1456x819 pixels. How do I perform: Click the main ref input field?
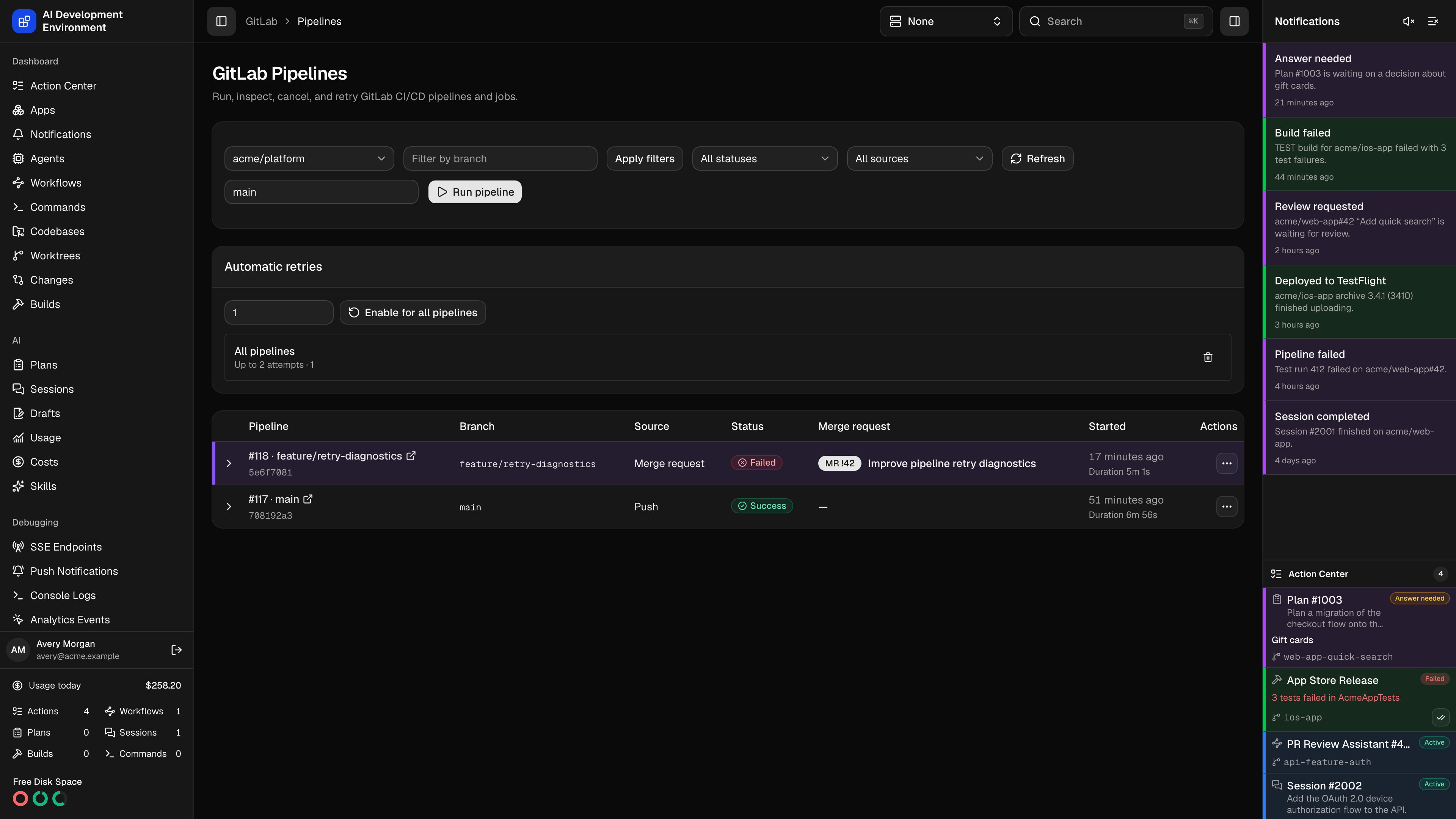(321, 191)
